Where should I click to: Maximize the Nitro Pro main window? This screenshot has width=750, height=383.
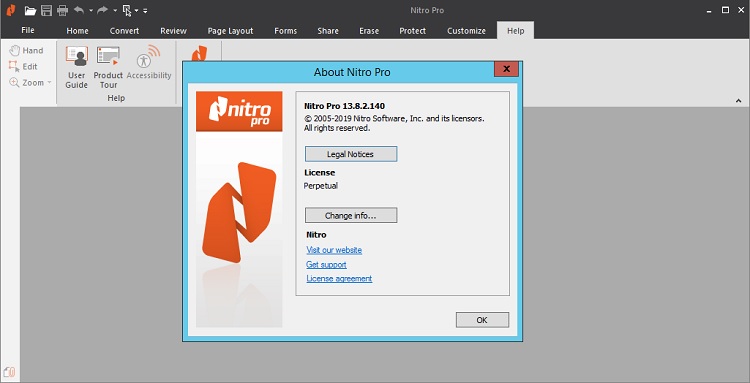click(725, 10)
